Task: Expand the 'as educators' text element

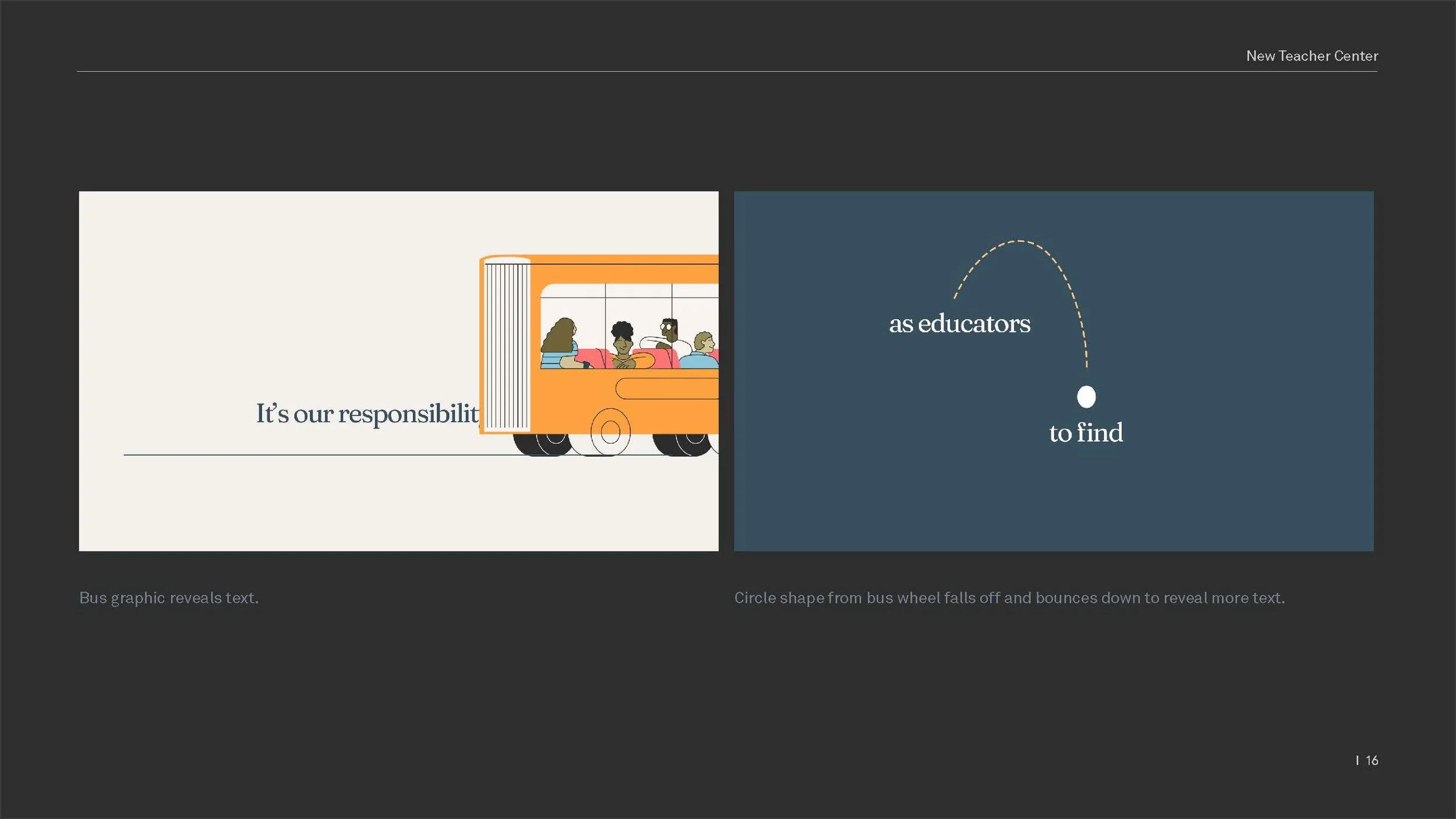Action: [959, 324]
